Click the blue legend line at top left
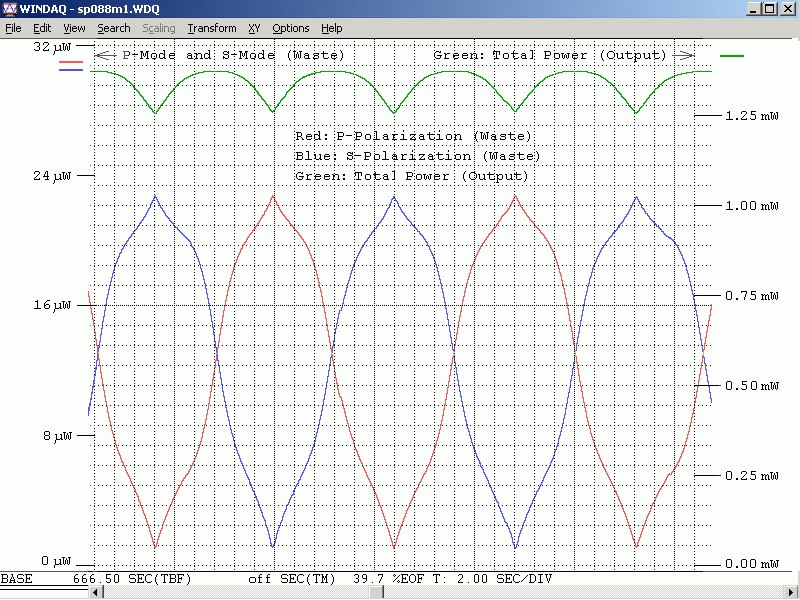The image size is (800, 600). point(72,70)
